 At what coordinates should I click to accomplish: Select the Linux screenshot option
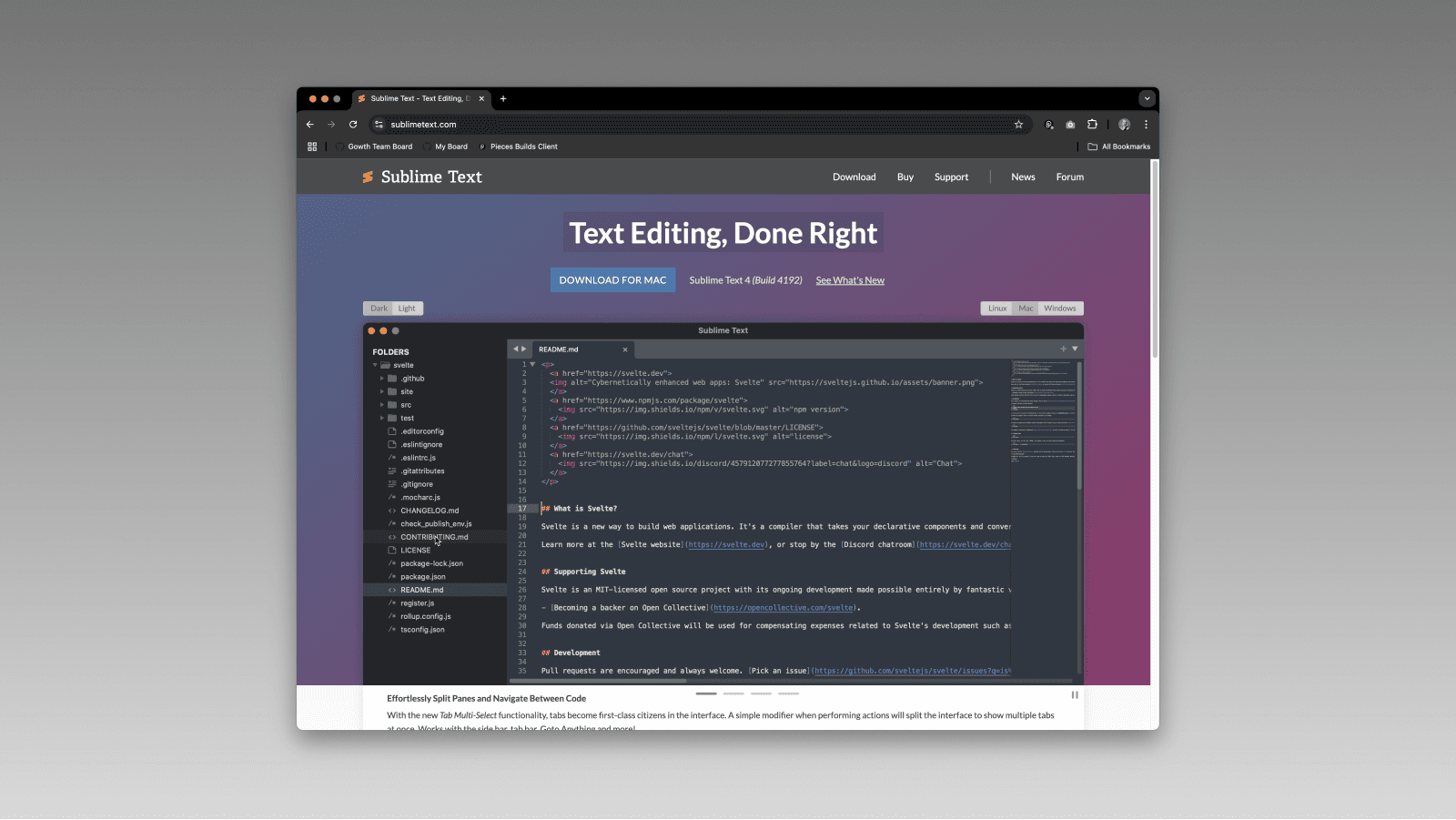click(x=997, y=309)
